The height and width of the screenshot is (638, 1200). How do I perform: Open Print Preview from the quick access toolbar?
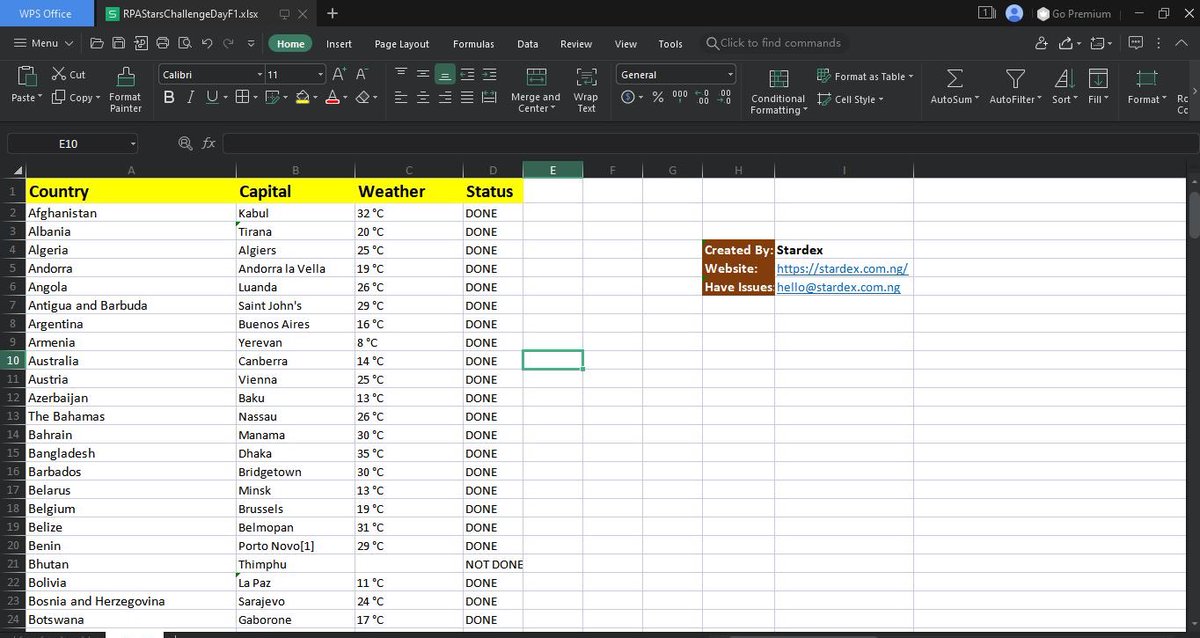point(184,44)
